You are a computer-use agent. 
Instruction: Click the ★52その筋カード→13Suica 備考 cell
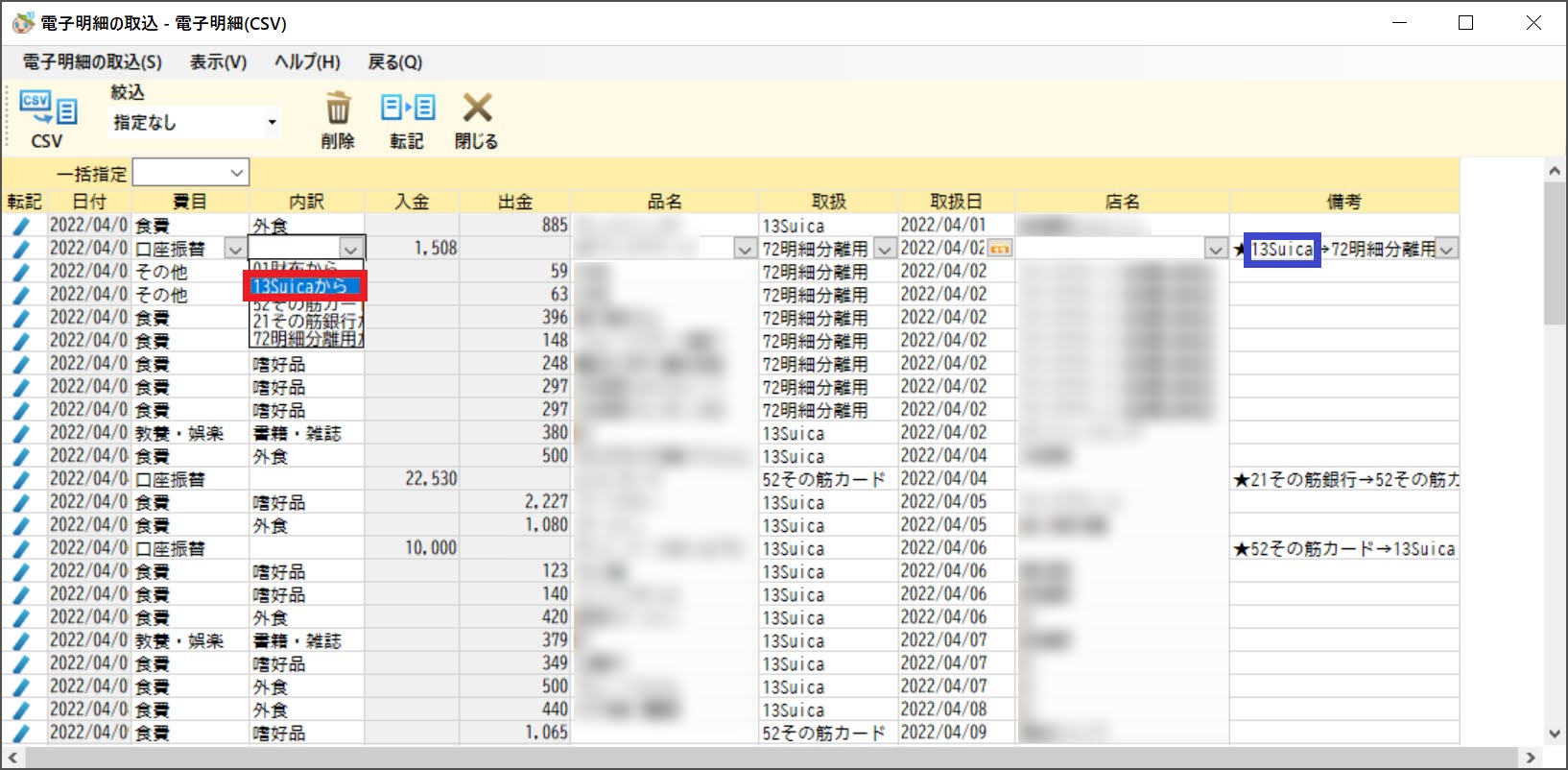(x=1344, y=548)
